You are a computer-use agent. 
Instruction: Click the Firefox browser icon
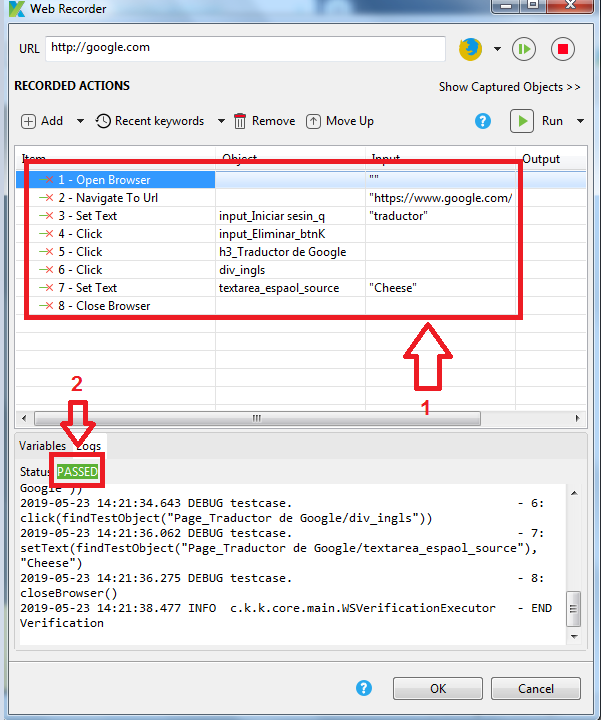(470, 48)
